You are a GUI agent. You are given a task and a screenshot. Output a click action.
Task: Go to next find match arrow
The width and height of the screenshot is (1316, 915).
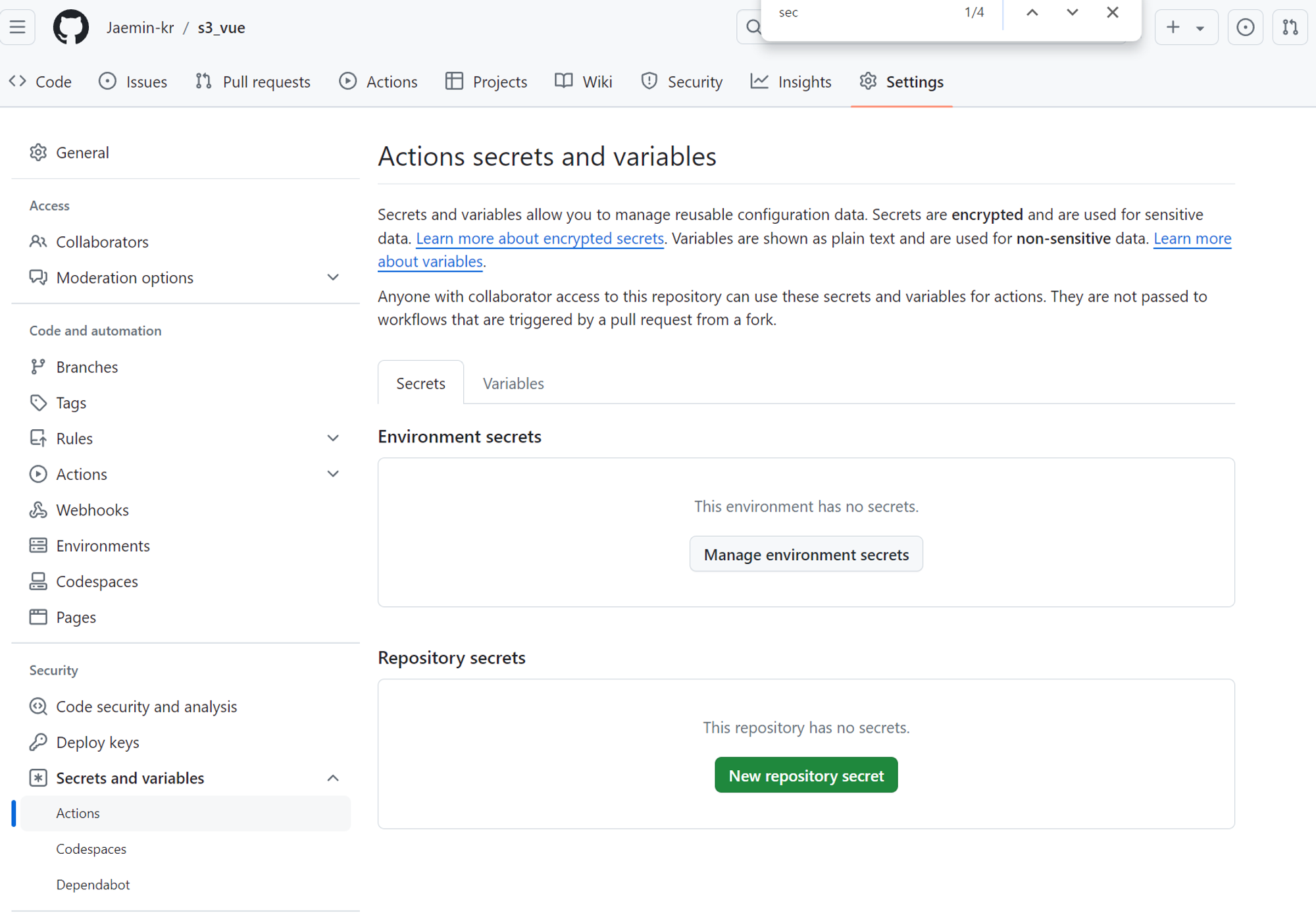tap(1072, 13)
